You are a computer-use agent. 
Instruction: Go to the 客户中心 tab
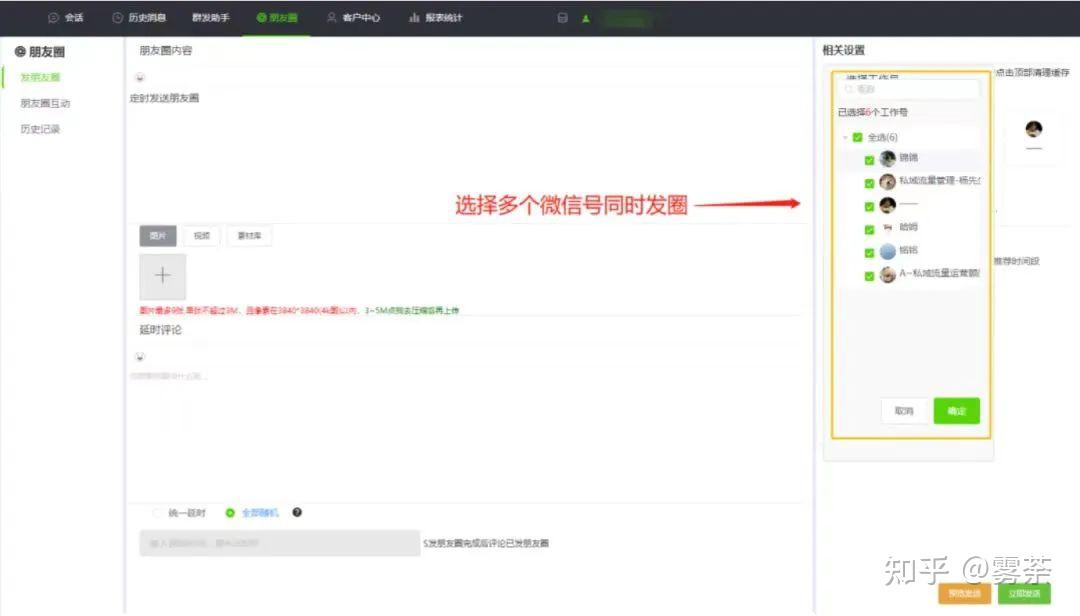pos(353,18)
